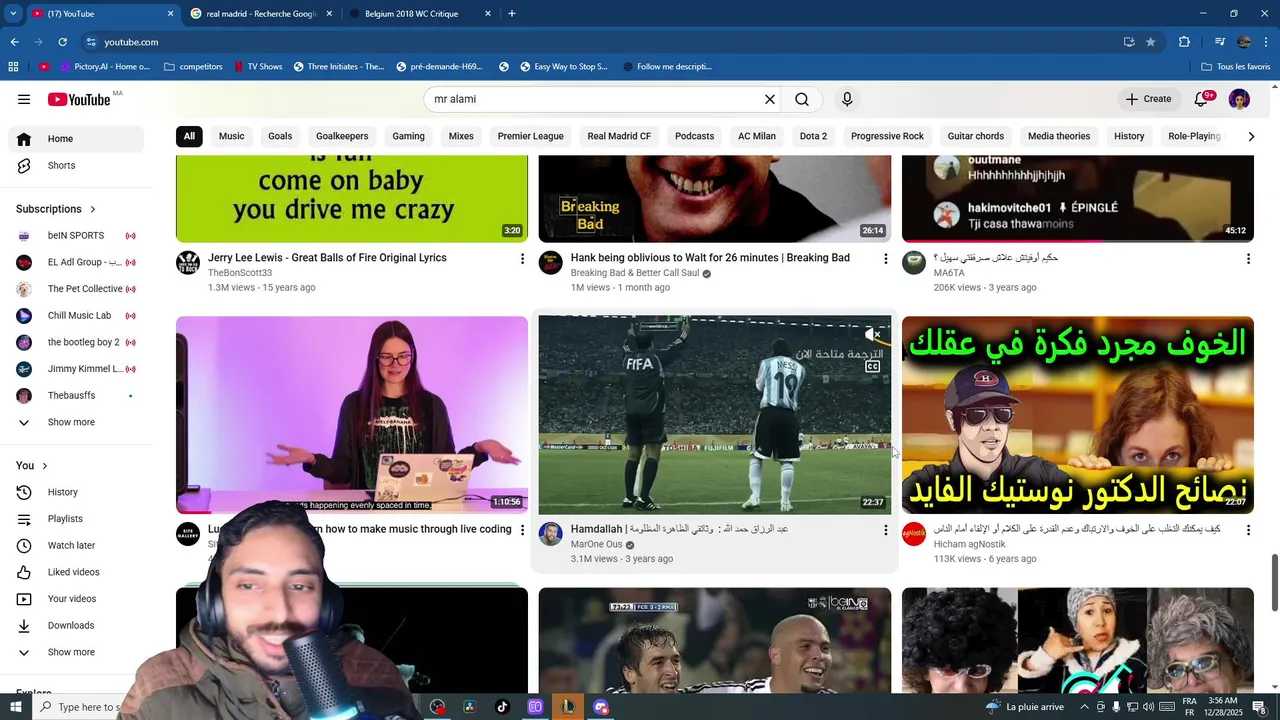Viewport: 1280px width, 720px height.
Task: Open the TheBonScott33 channel avatar
Action: tap(188, 263)
